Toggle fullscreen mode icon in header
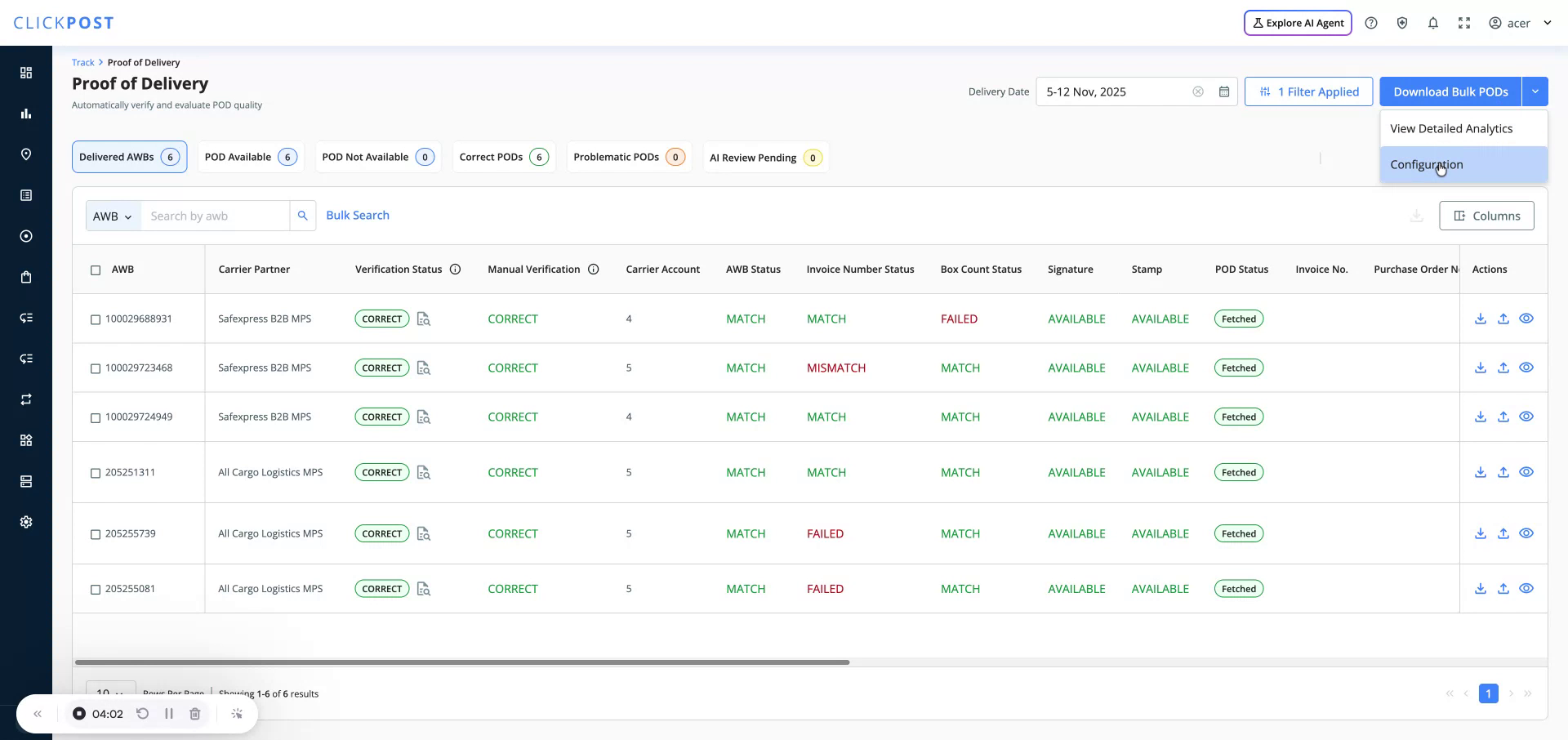1568x740 pixels. click(1463, 23)
